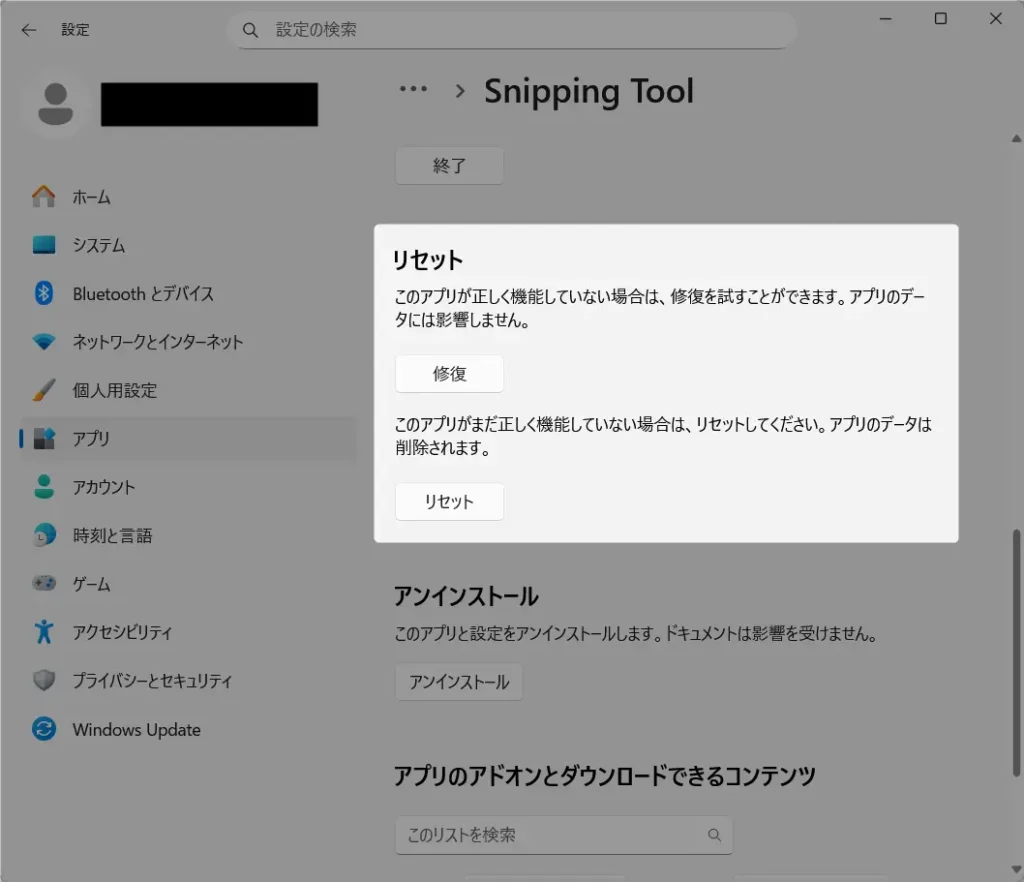Image resolution: width=1024 pixels, height=882 pixels.
Task: Select アプリ in sidebar
Action: click(188, 438)
